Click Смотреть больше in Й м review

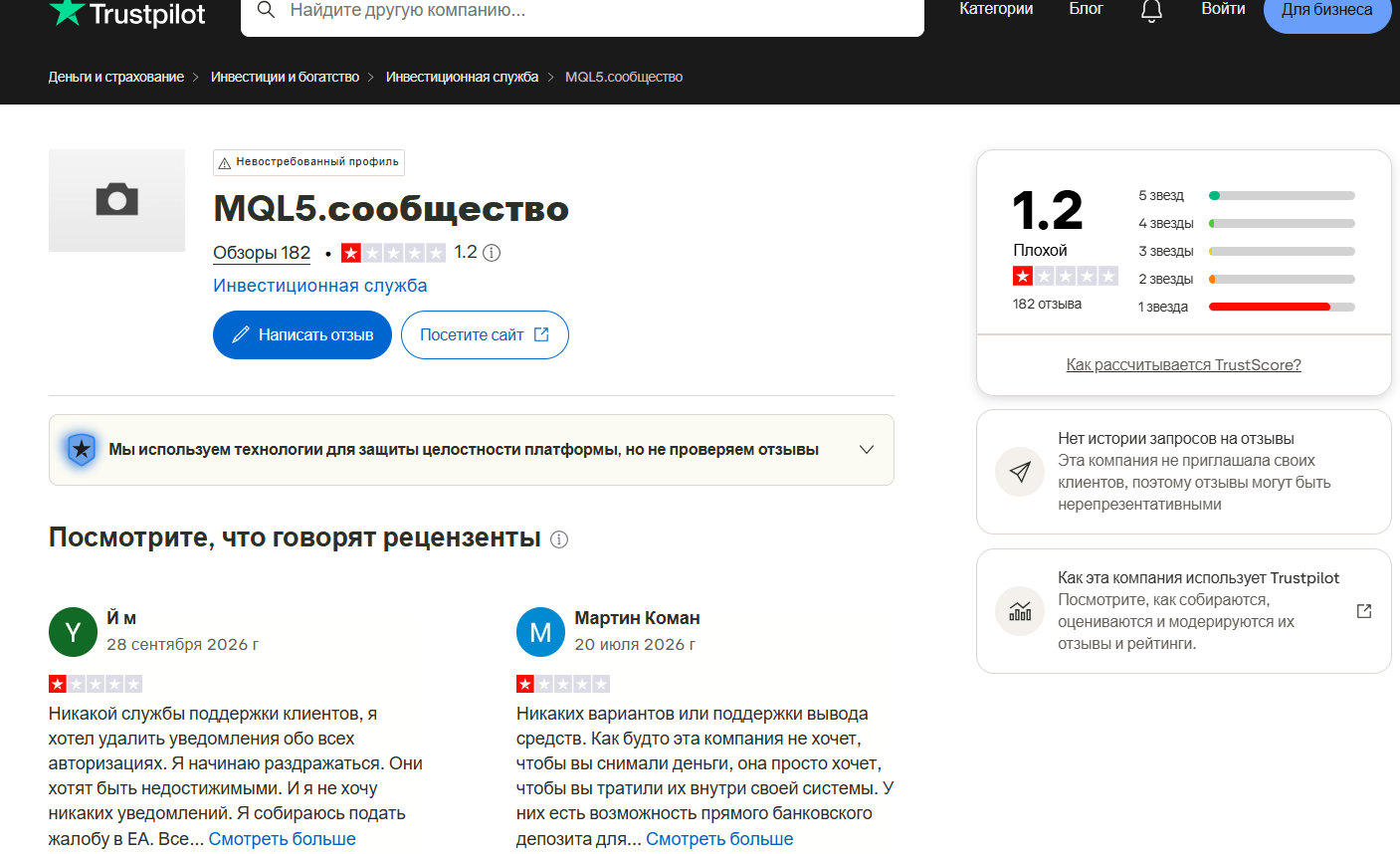point(282,839)
